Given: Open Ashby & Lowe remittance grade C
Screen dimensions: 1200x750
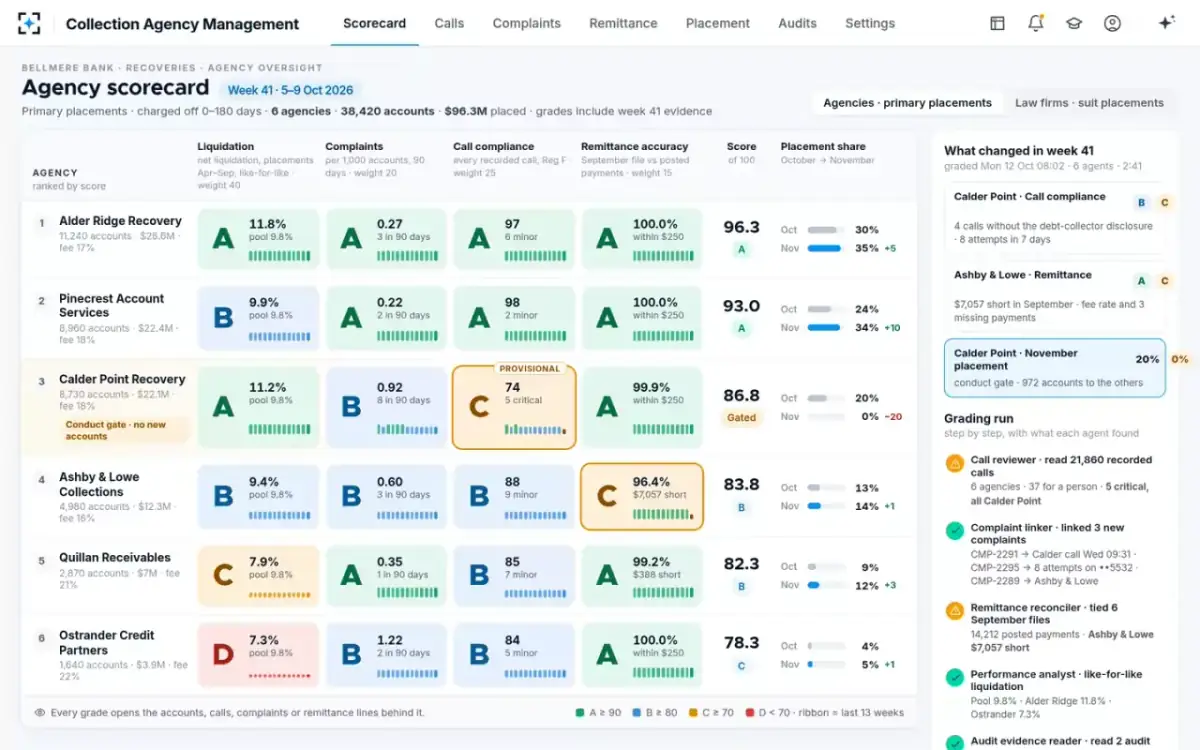Looking at the screenshot, I should tap(642, 496).
